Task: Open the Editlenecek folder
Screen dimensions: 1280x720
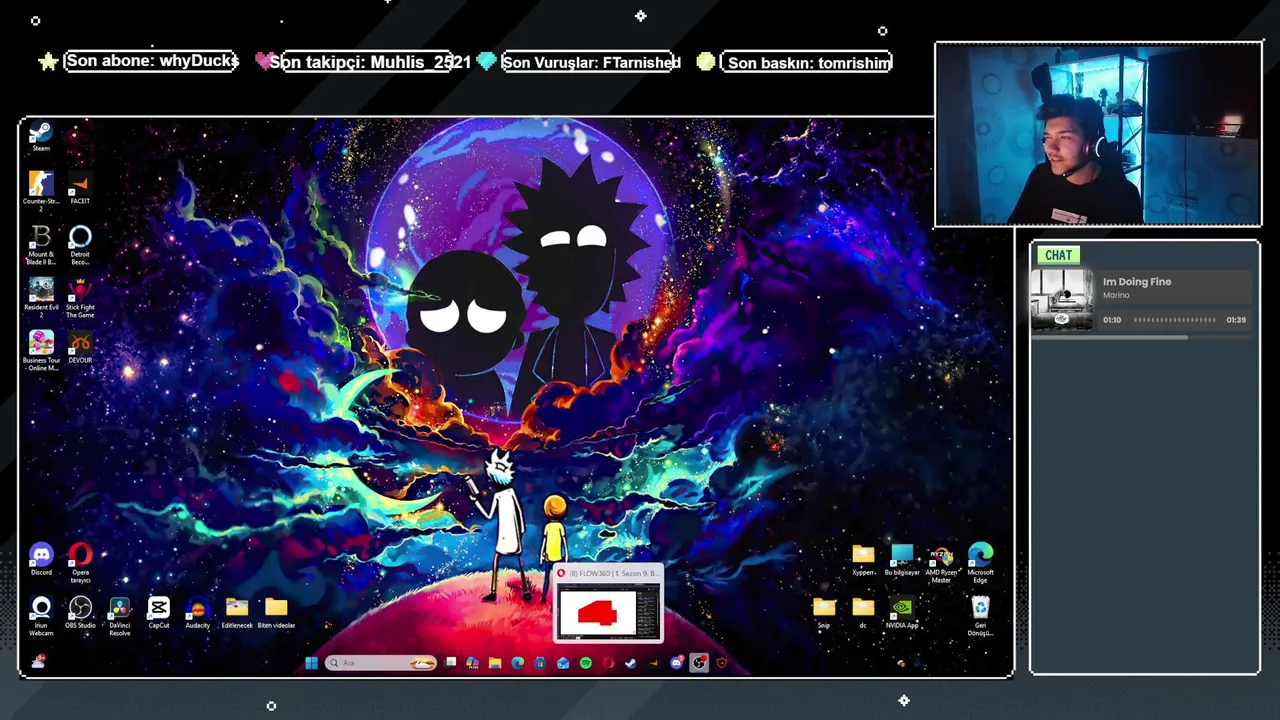Action: [237, 613]
